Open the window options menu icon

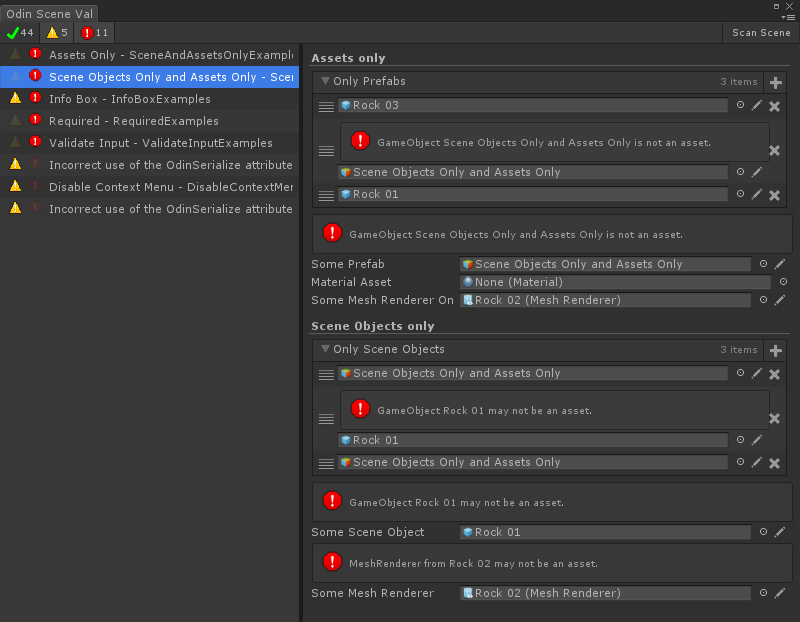pyautogui.click(x=788, y=17)
